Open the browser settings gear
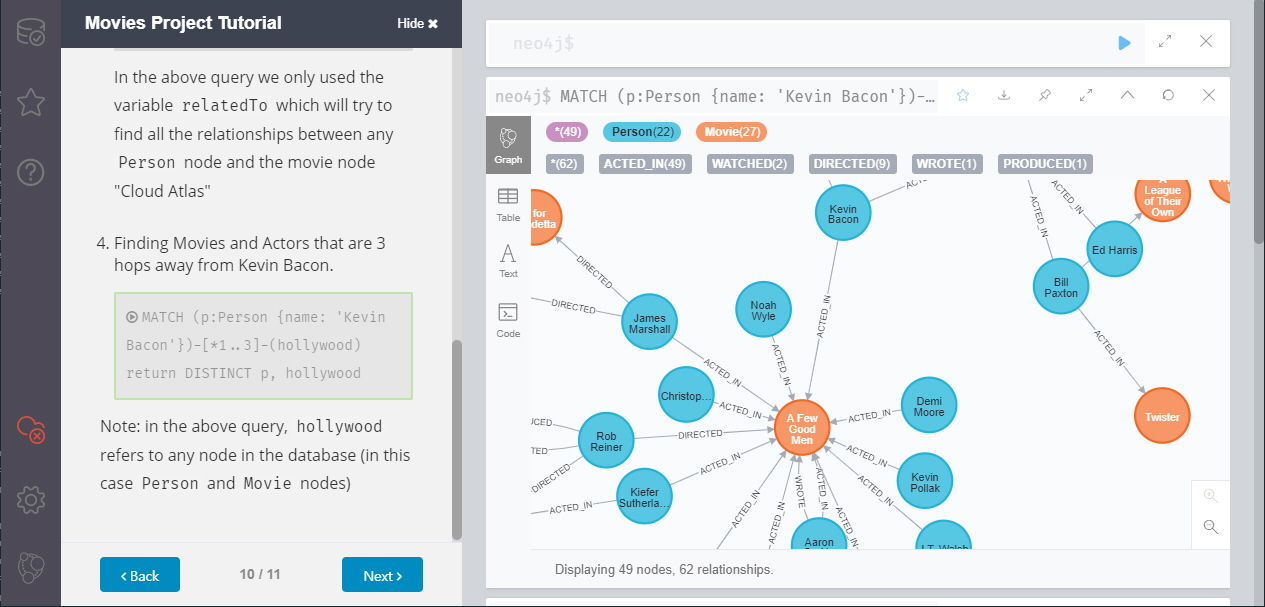This screenshot has width=1265, height=607. 30,499
